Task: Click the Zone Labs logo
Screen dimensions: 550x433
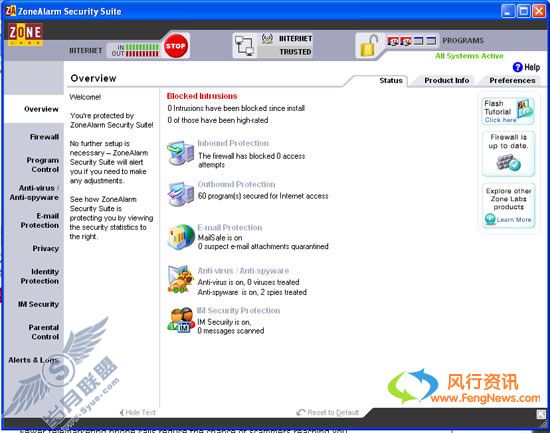Action: 25,34
